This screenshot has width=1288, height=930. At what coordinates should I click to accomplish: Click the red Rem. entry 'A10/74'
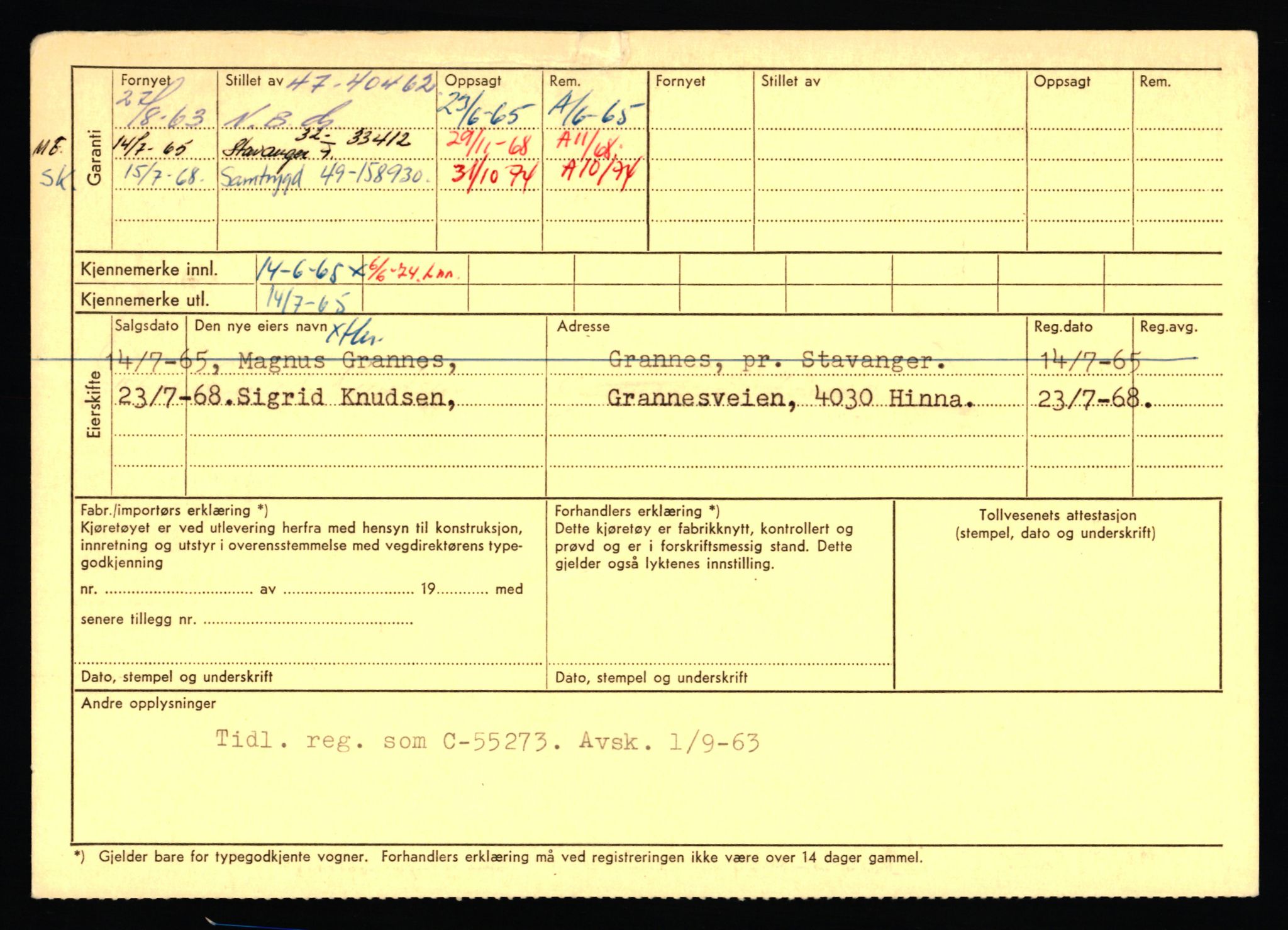[x=600, y=173]
